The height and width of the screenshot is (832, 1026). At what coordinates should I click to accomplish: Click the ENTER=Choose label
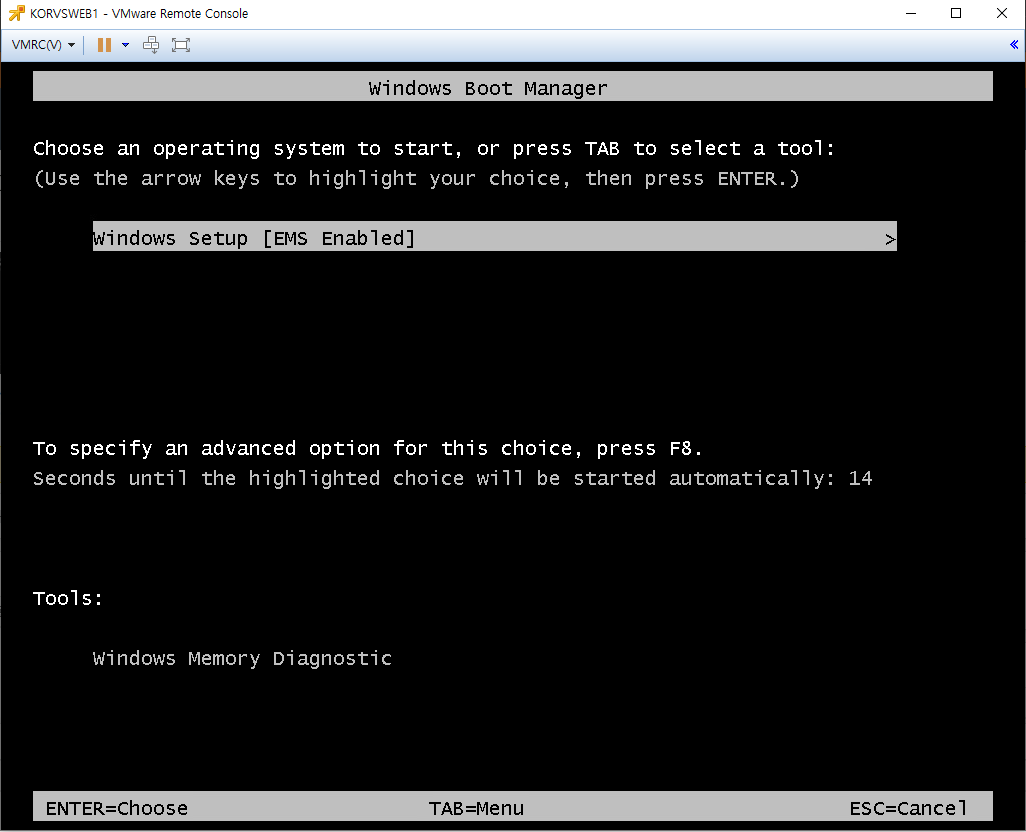pyautogui.click(x=116, y=808)
